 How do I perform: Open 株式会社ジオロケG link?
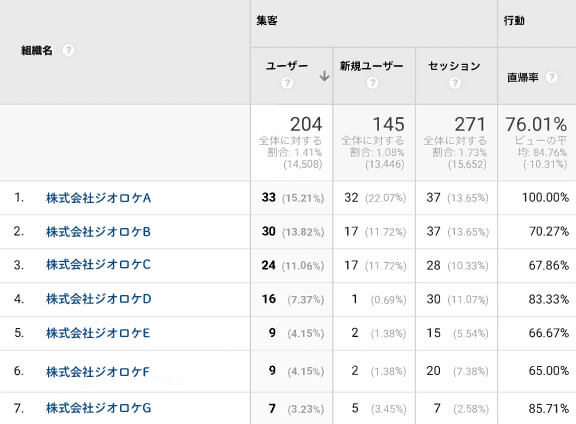click(98, 408)
